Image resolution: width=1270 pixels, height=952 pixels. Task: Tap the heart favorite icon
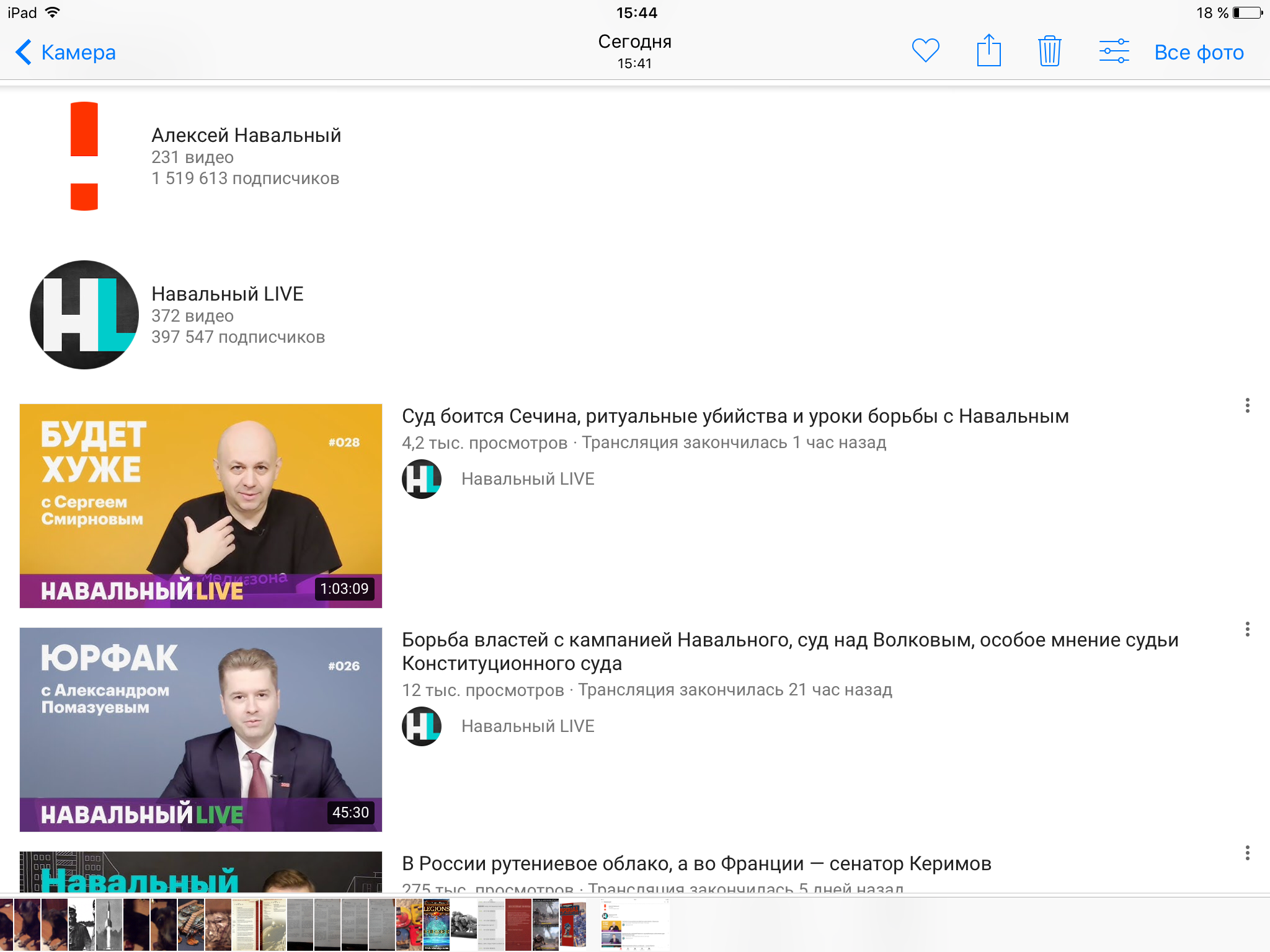click(925, 51)
